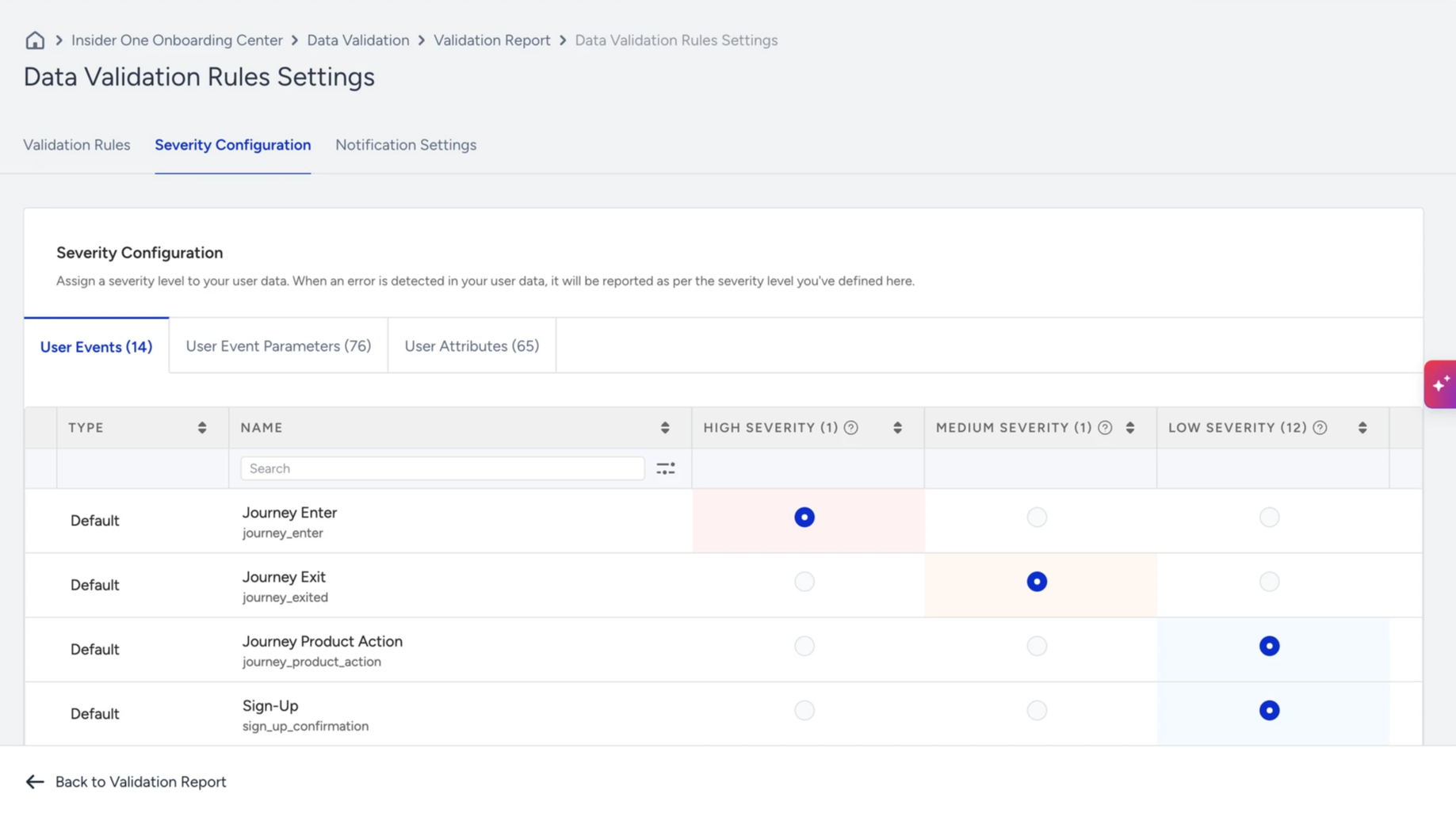1456x817 pixels.
Task: Select Medium severity for Journey Exit
Action: 1037,582
